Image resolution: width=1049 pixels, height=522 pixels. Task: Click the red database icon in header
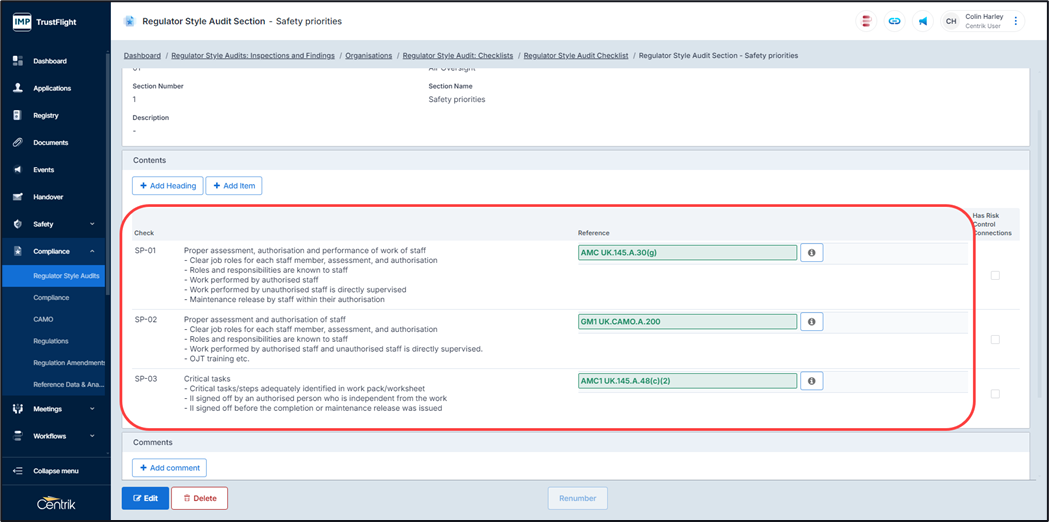[x=866, y=21]
